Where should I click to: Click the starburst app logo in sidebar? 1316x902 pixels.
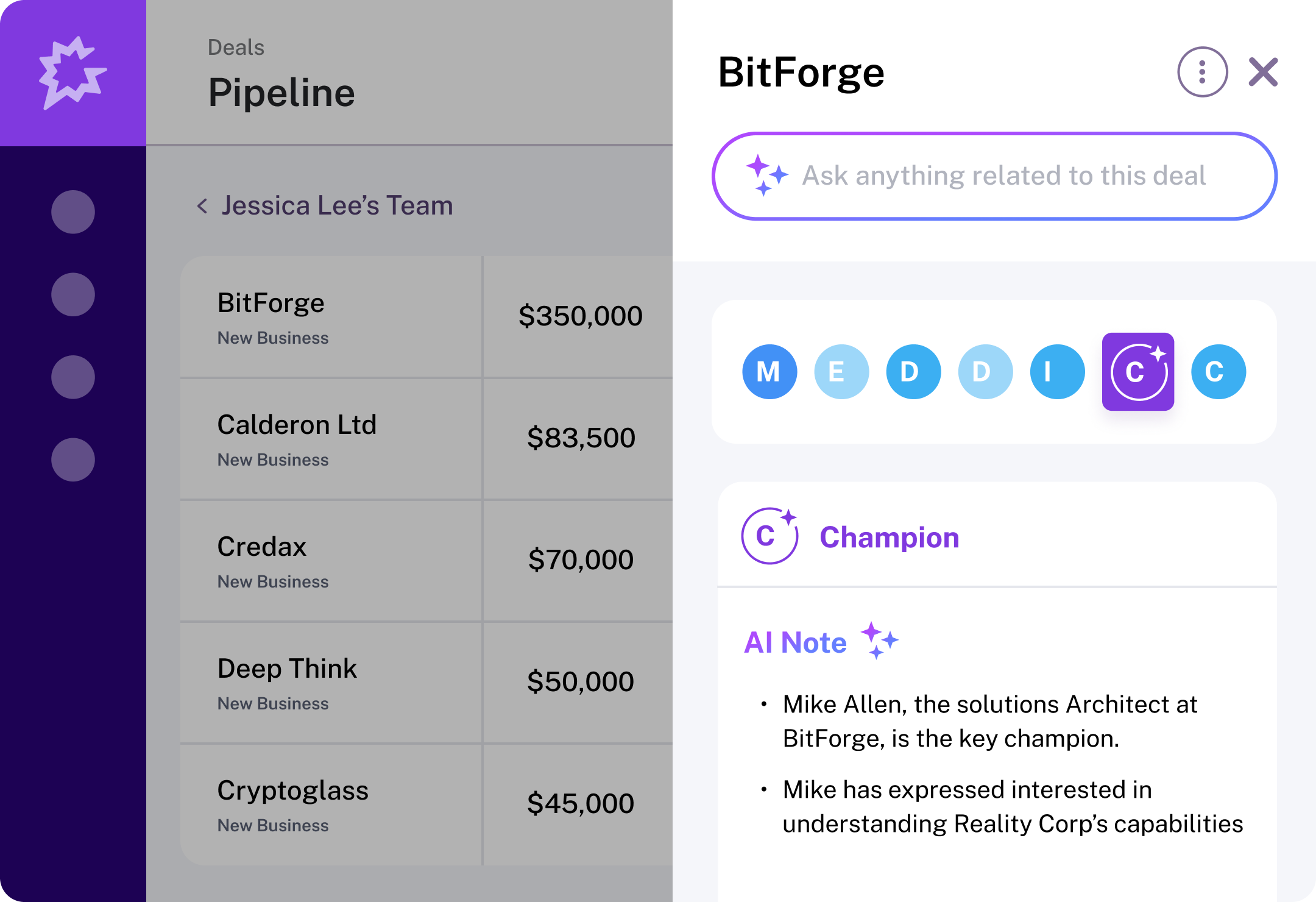click(73, 73)
